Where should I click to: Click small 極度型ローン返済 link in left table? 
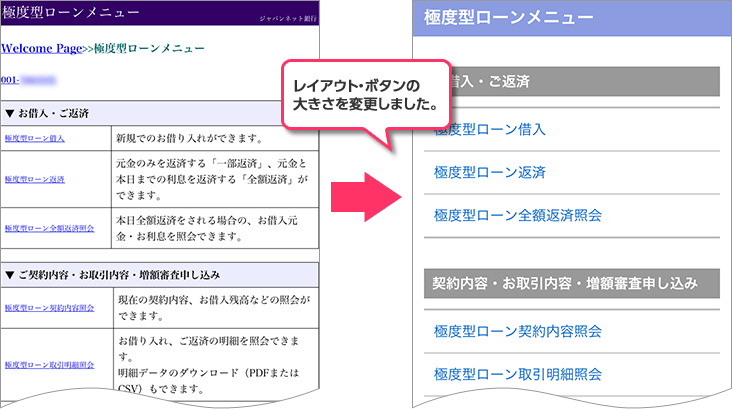point(35,180)
